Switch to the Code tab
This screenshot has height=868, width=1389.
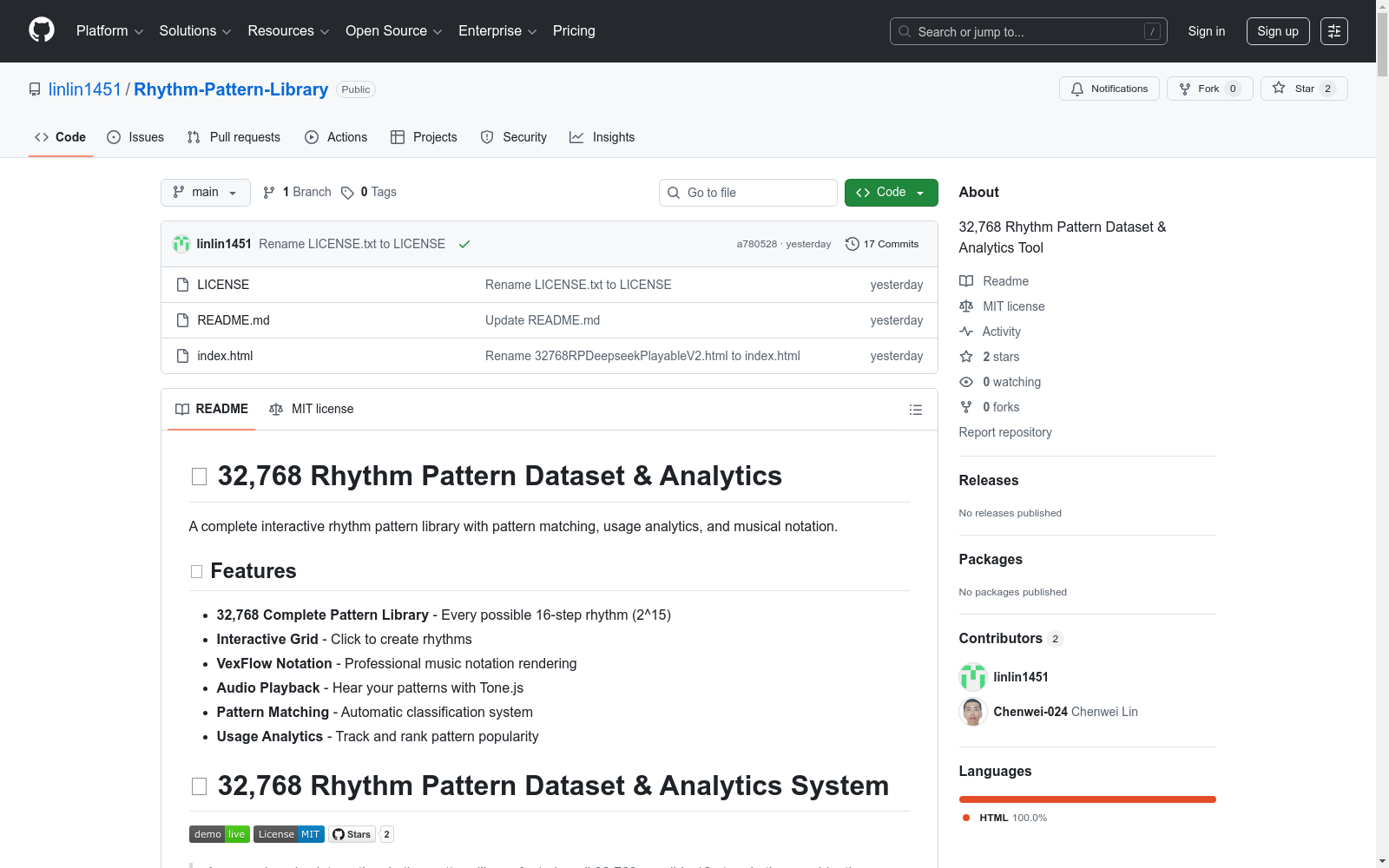pyautogui.click(x=61, y=137)
